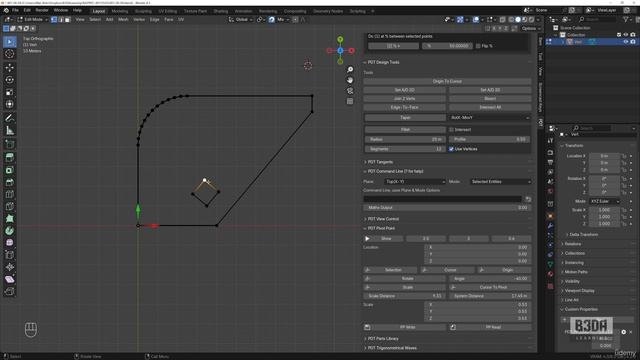Select the Transform tool
Image resolution: width=640 pixels, height=360 pixels.
[10, 104]
